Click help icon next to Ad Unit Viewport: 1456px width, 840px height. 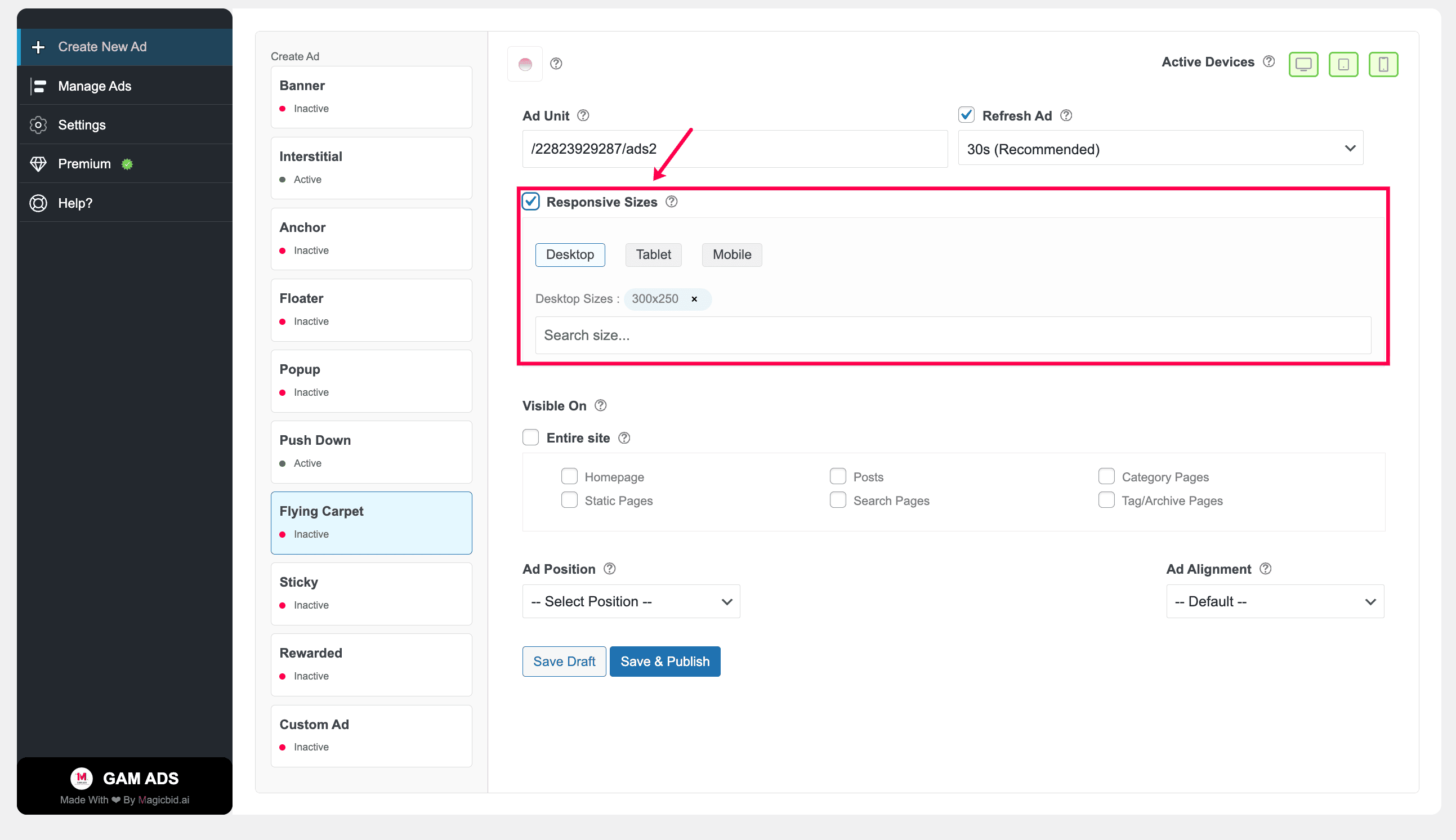coord(583,115)
